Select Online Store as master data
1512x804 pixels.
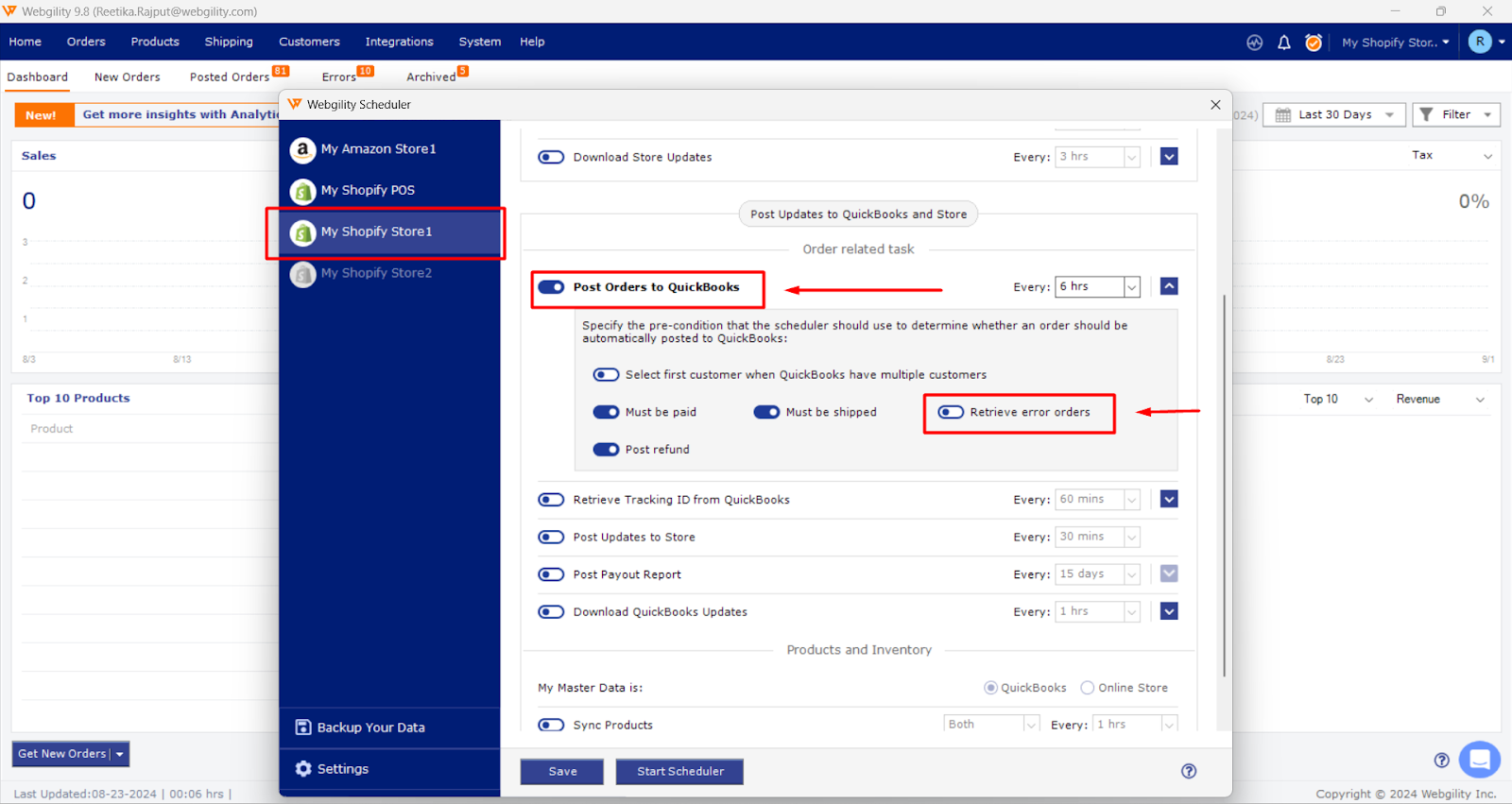click(1088, 688)
